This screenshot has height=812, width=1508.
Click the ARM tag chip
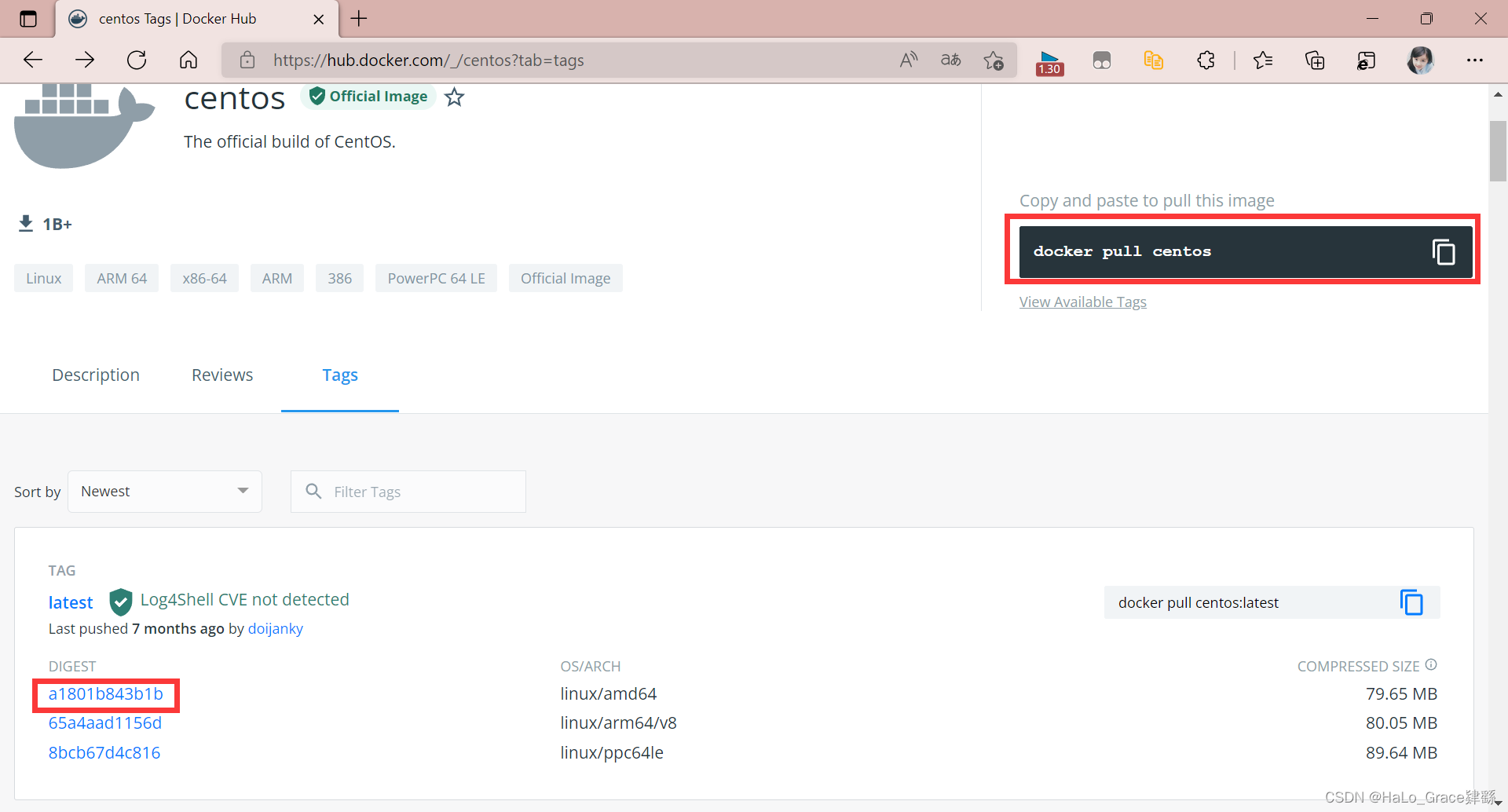tap(277, 279)
